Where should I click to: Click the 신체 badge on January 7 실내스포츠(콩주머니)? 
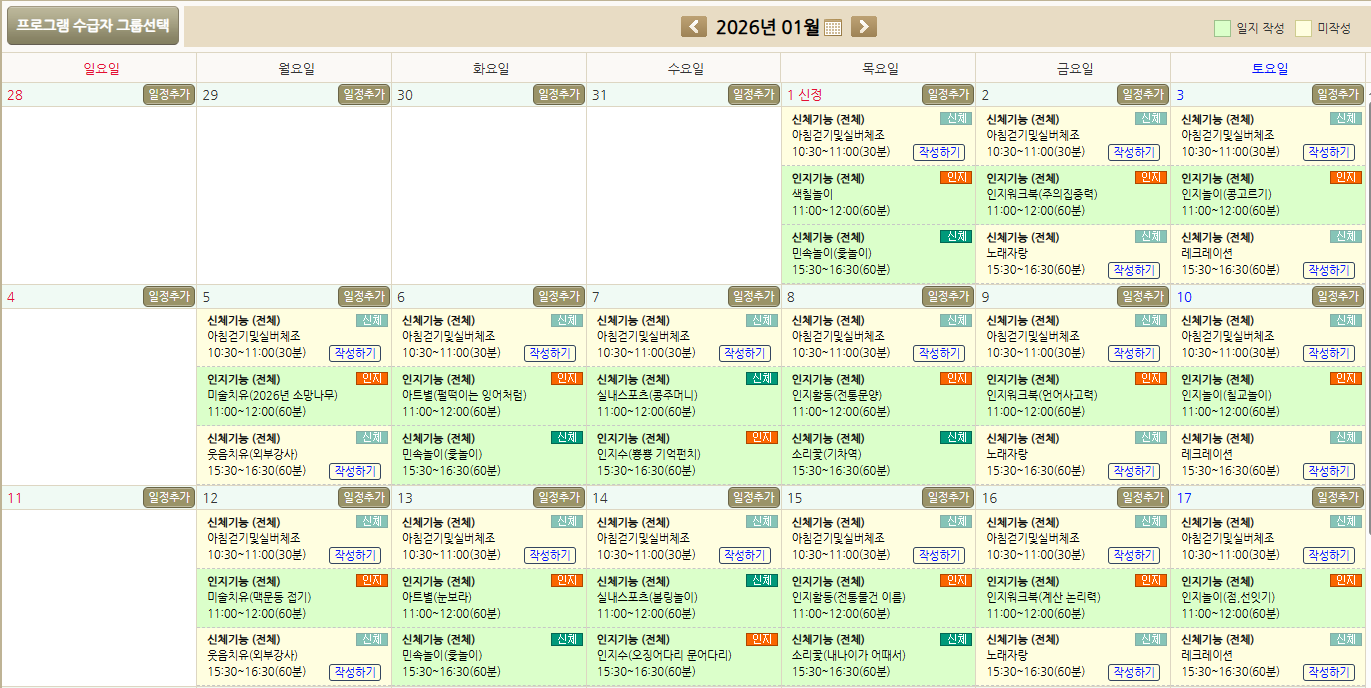pyautogui.click(x=761, y=379)
